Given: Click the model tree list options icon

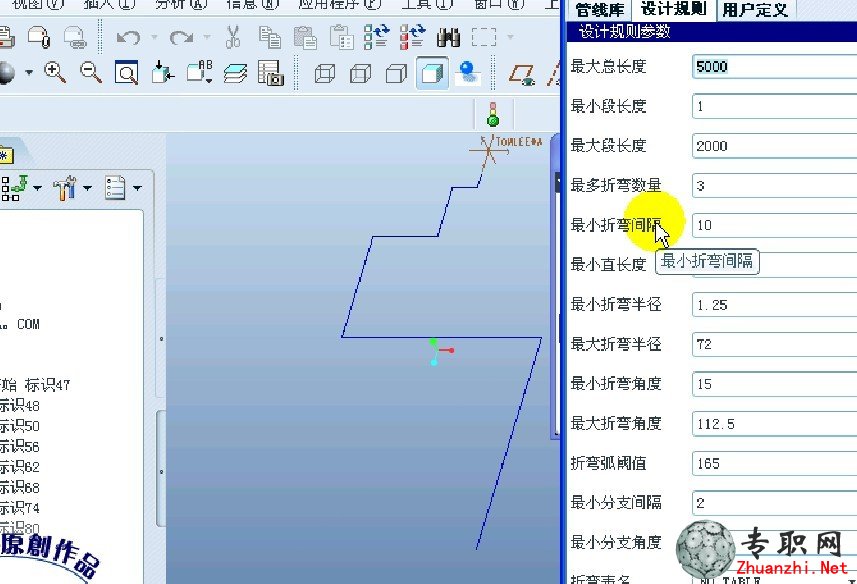Looking at the screenshot, I should pos(115,188).
